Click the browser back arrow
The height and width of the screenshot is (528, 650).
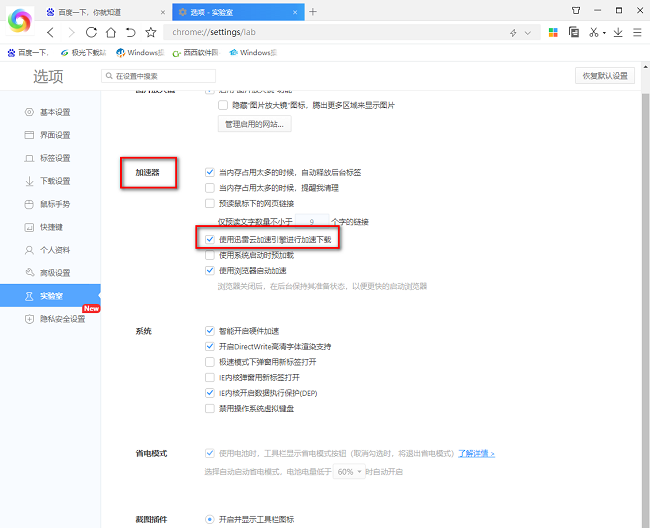(x=51, y=32)
